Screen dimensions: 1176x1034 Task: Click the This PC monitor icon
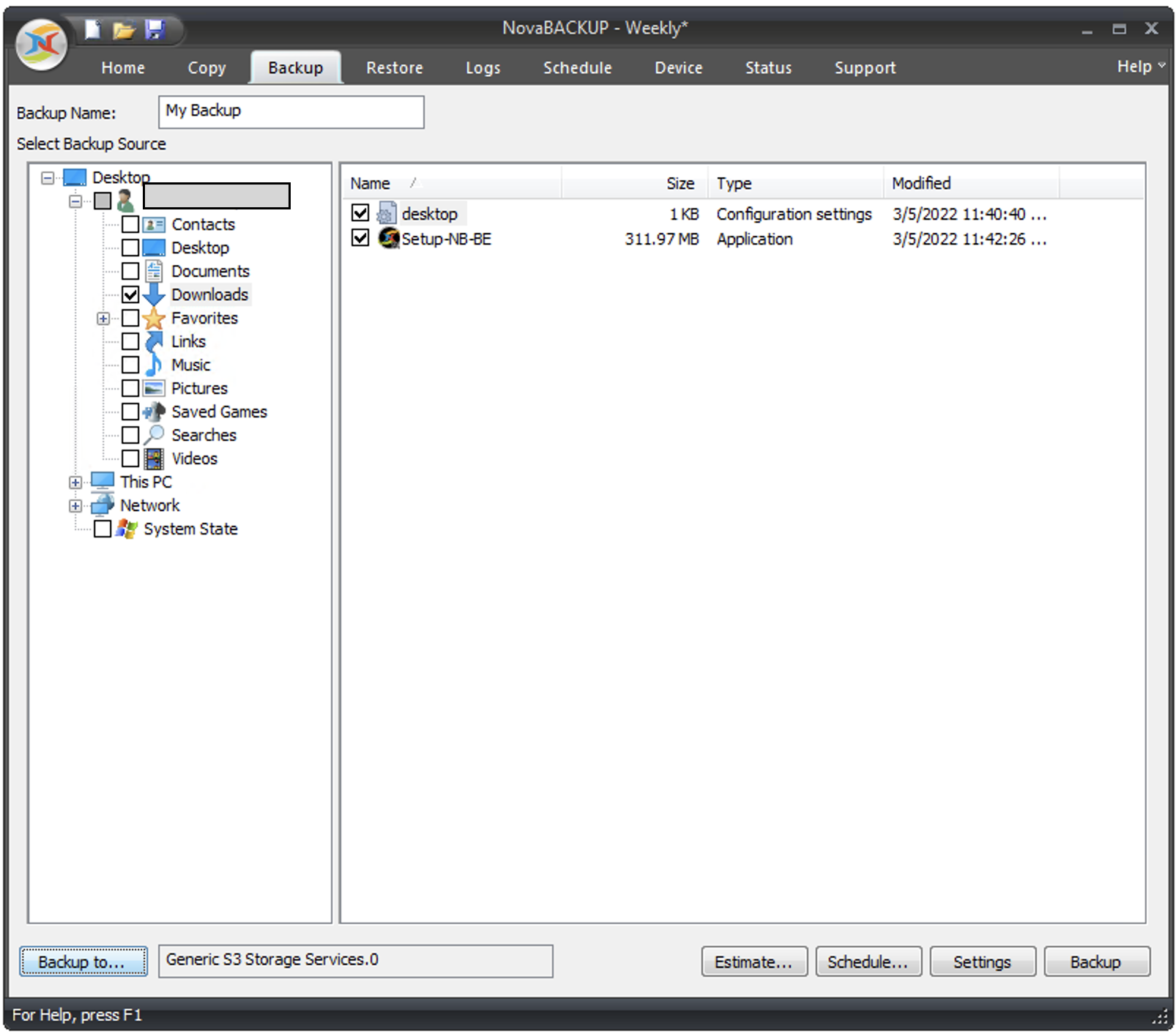tap(103, 481)
